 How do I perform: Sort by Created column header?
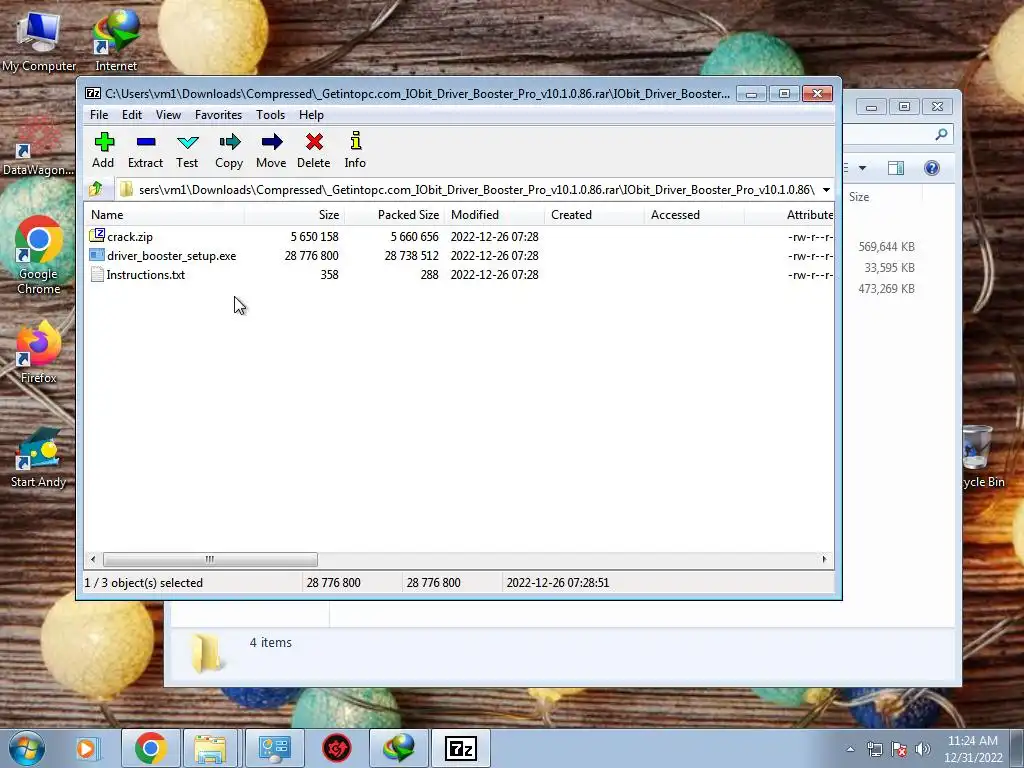(594, 215)
